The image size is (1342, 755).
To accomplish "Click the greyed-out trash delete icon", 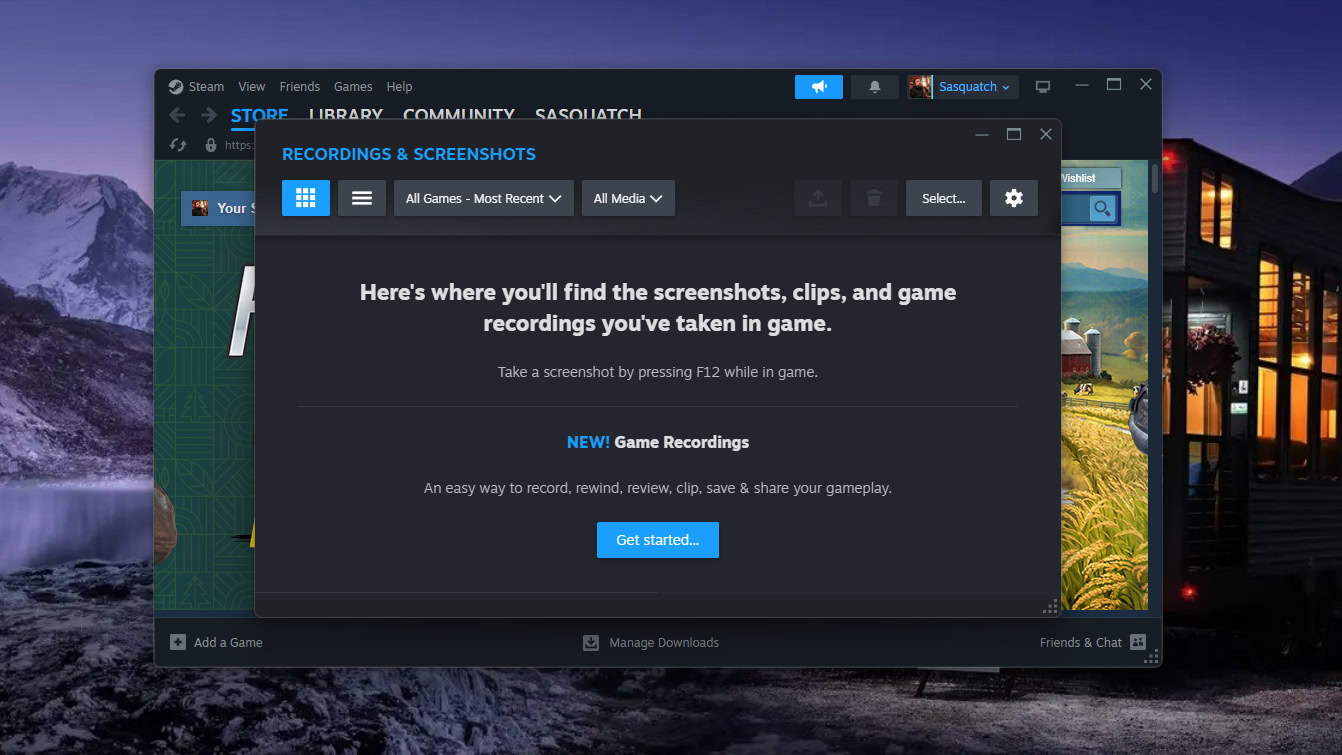I will (874, 198).
